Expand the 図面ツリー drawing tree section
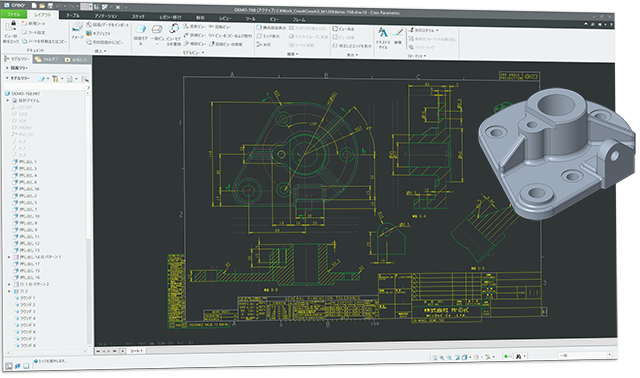The image size is (640, 378). (7, 68)
